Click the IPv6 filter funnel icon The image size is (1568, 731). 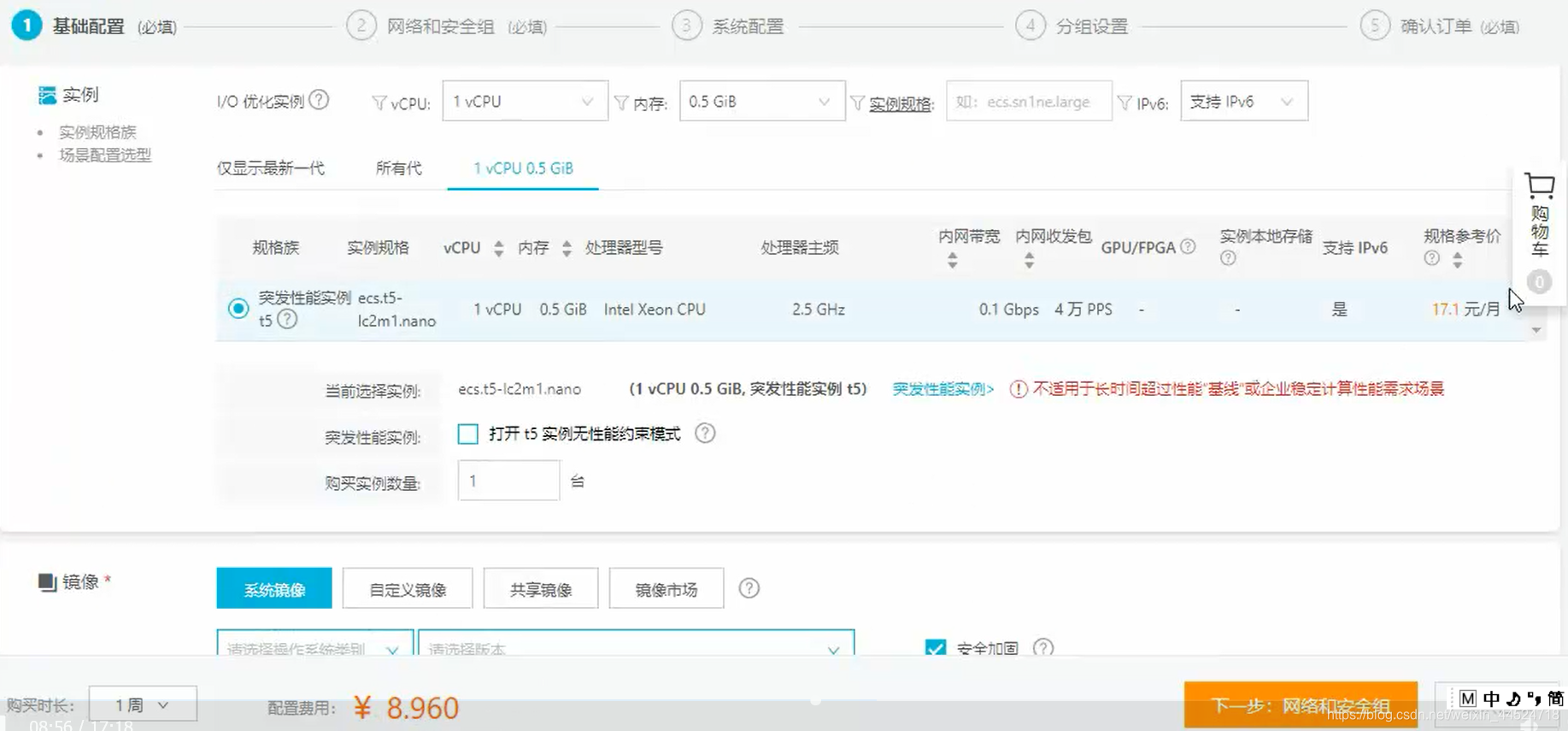coord(1125,103)
